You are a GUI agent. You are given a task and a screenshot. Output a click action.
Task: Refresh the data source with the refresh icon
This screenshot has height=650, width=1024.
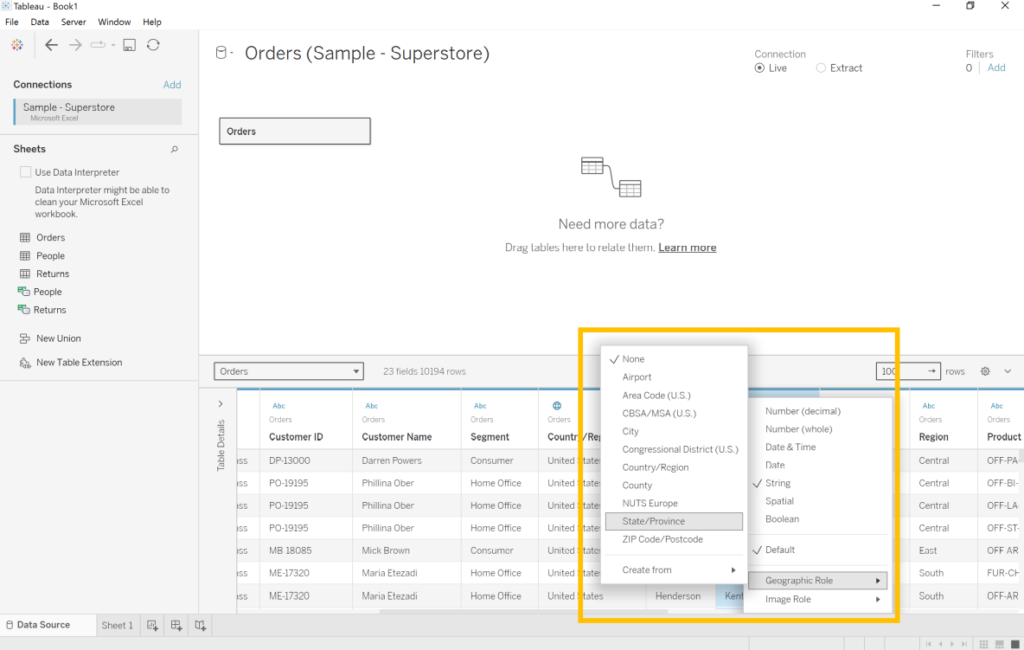click(153, 45)
